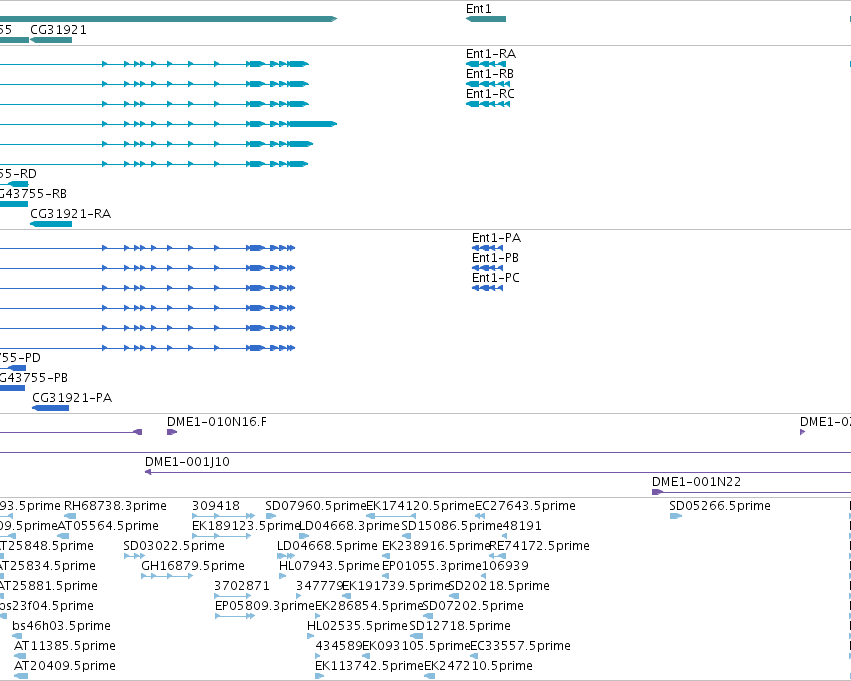
Task: Select the SD07202.5prime EST label
Action: pyautogui.click(x=473, y=606)
